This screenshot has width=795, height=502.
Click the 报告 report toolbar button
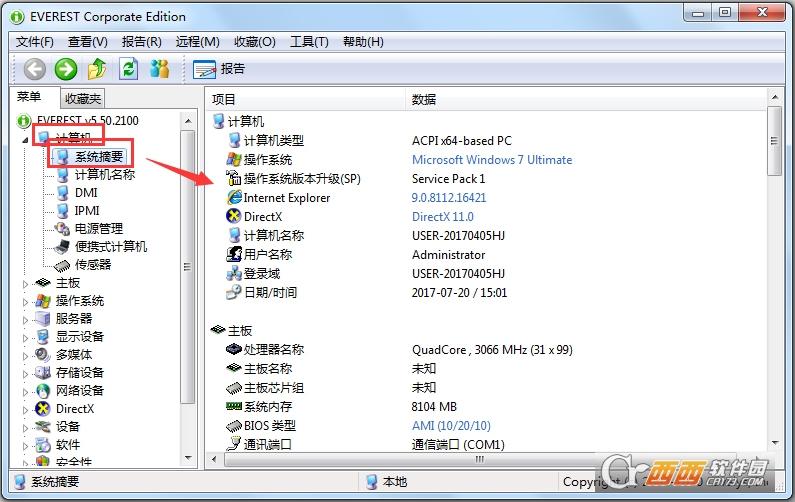coord(219,69)
